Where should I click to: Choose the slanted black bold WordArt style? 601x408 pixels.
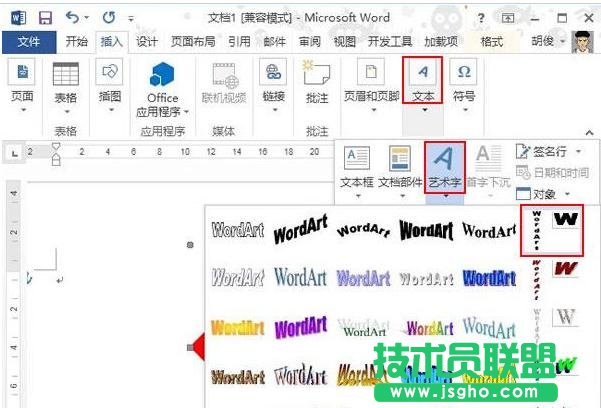300,229
